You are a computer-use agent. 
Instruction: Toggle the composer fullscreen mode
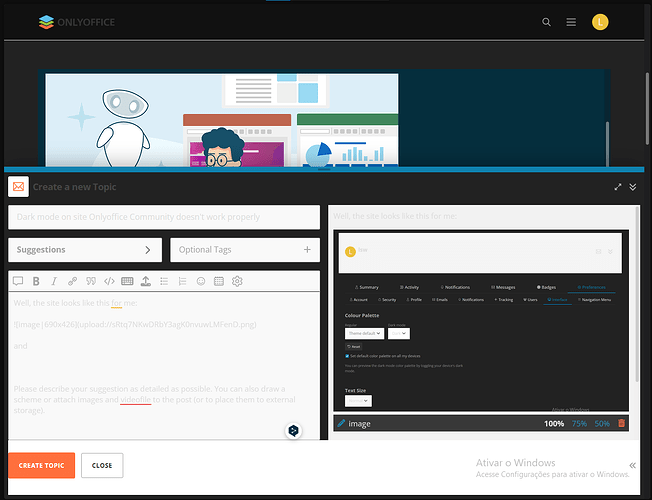pos(618,187)
